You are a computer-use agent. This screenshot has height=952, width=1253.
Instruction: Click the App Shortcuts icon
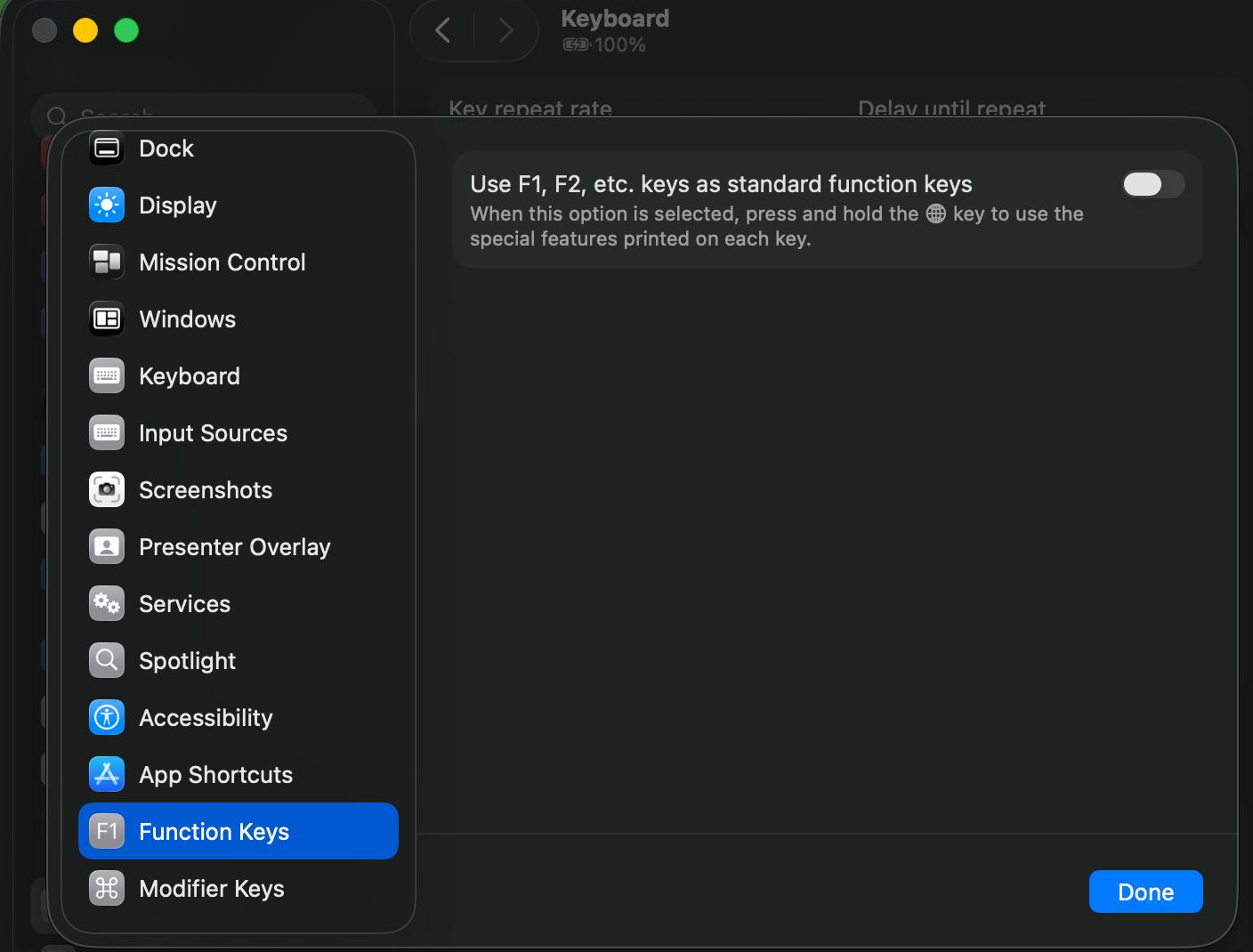coord(107,775)
